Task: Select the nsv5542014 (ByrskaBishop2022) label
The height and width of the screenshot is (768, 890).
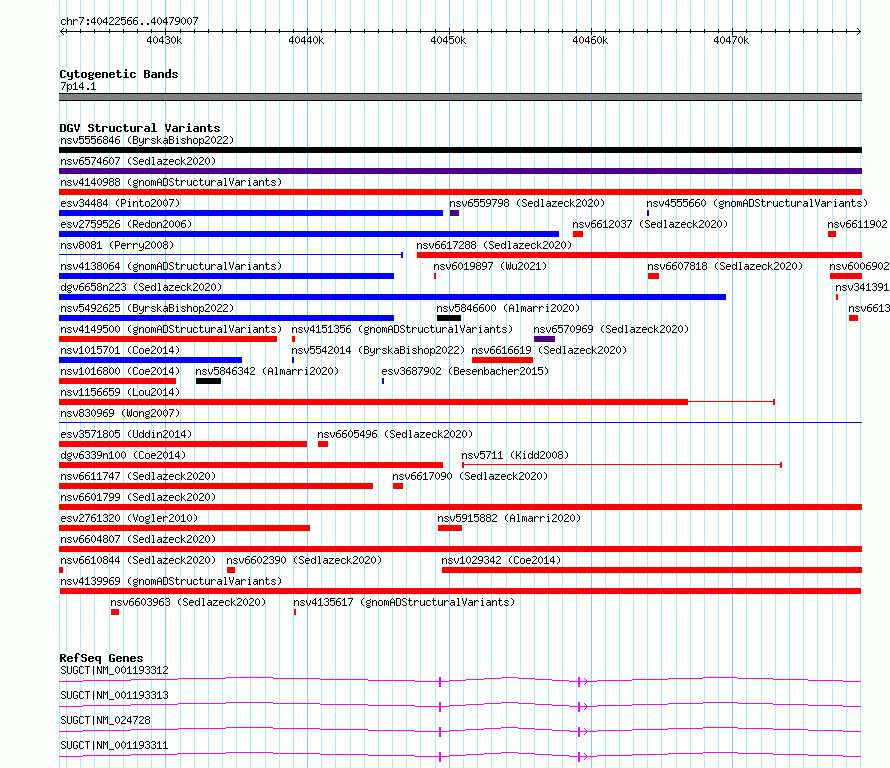Action: click(x=378, y=350)
